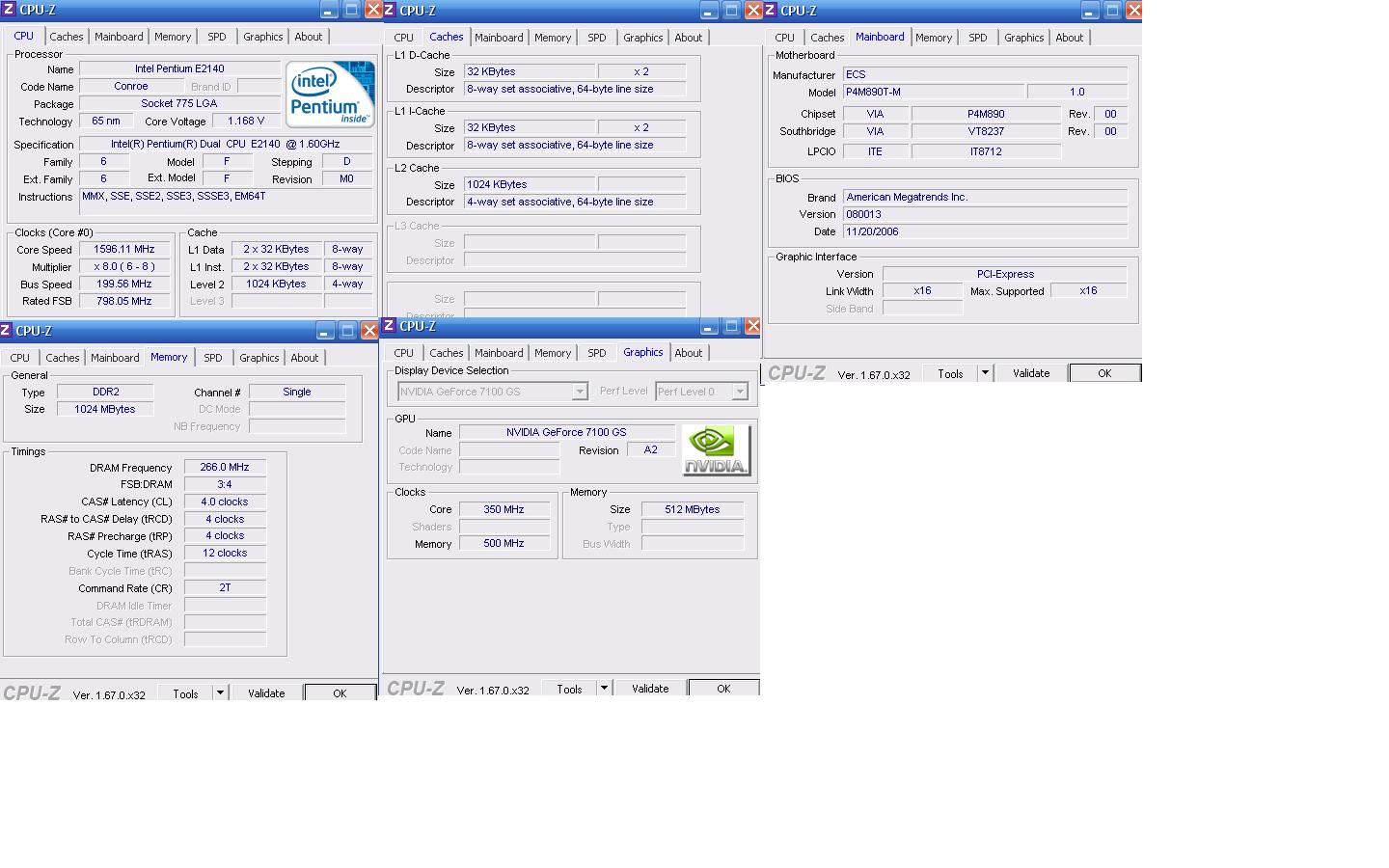
Task: Click the Z title icon of the Memory window
Action: [x=6, y=331]
